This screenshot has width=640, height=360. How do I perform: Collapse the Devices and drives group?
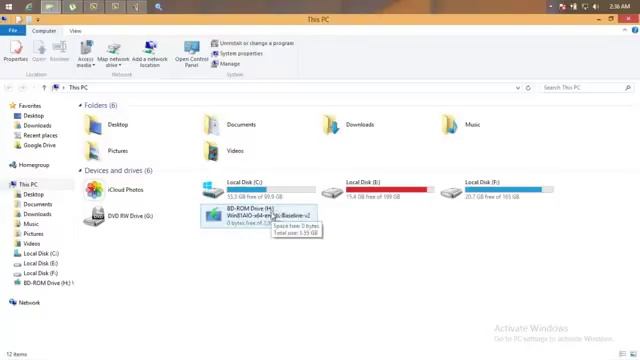(80, 171)
